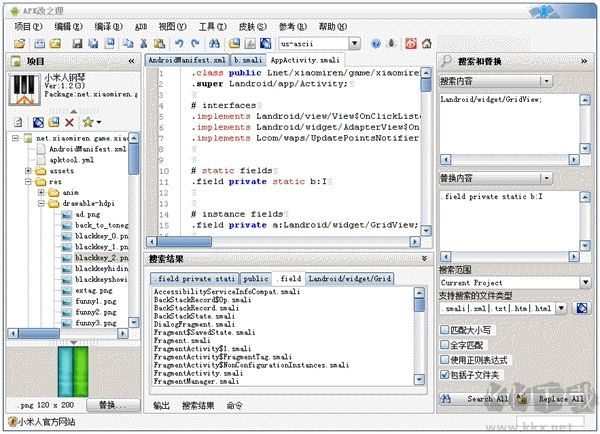Open the Current Project scope dropdown
The height and width of the screenshot is (434, 600).
coord(585,282)
